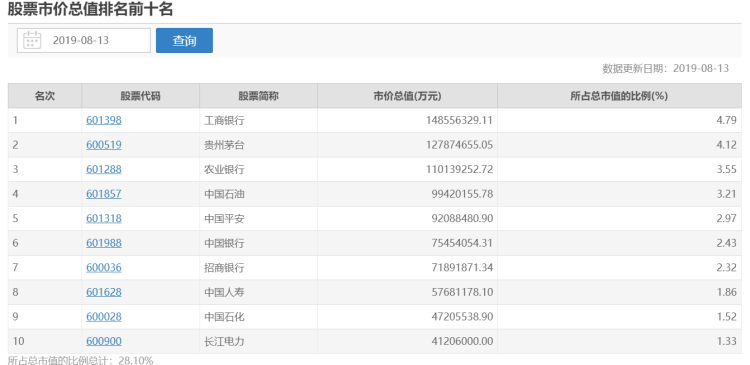
Task: Select the 贵州茅台 stock name cell
Action: [258, 144]
